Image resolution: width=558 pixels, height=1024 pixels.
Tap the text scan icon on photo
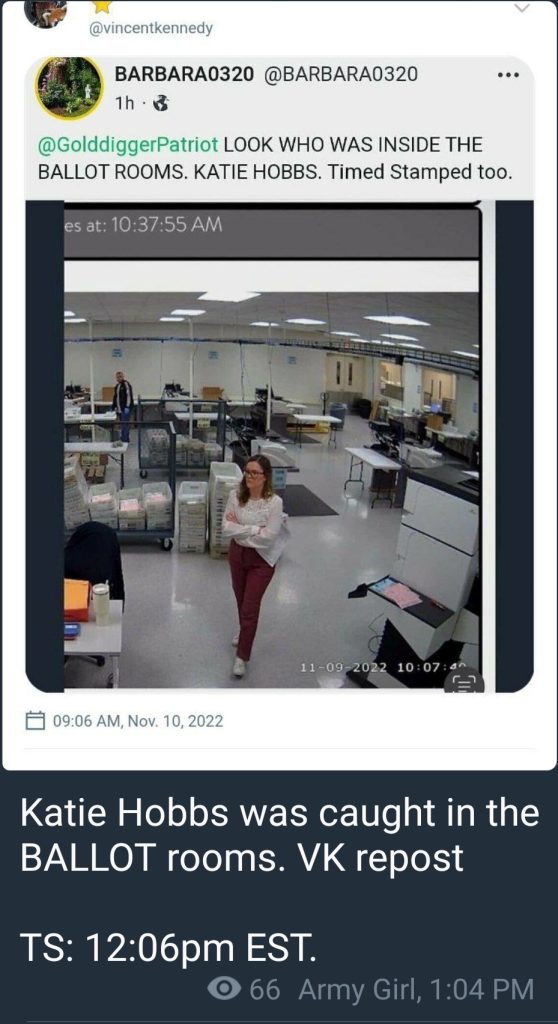pos(465,685)
